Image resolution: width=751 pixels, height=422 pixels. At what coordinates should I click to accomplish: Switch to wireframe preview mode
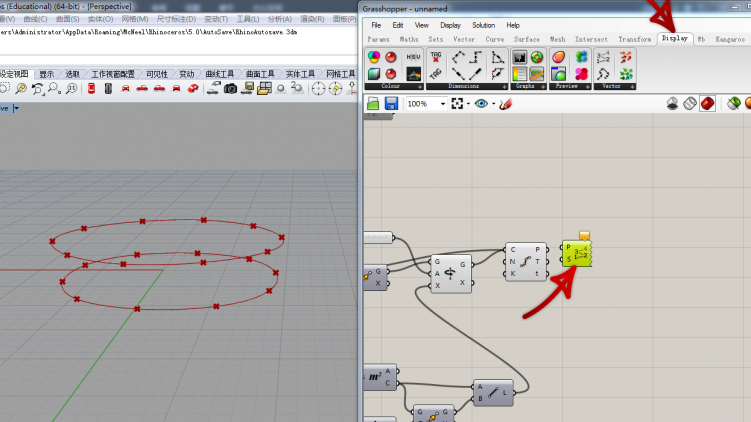[690, 103]
